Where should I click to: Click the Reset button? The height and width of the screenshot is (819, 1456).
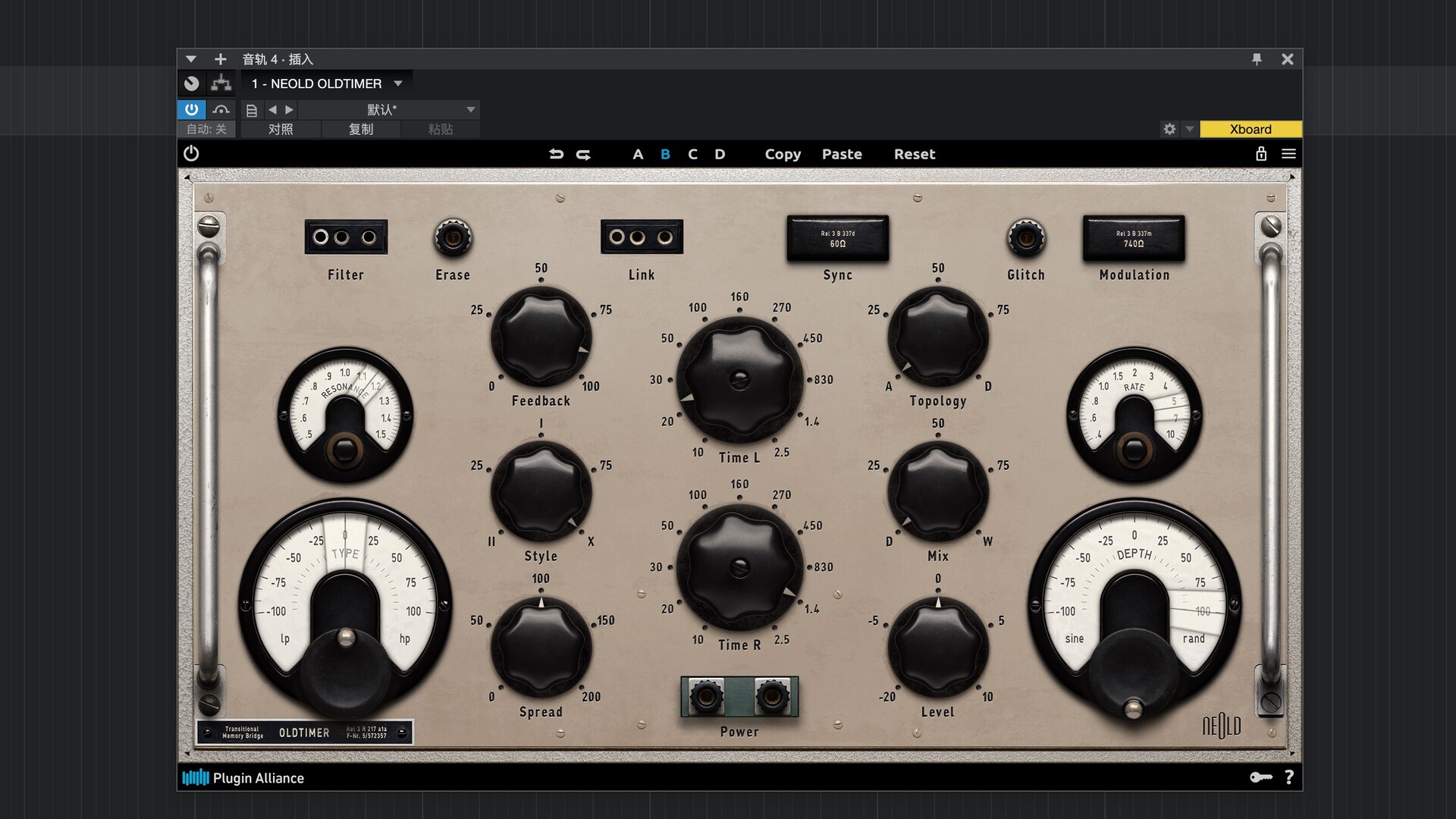915,154
